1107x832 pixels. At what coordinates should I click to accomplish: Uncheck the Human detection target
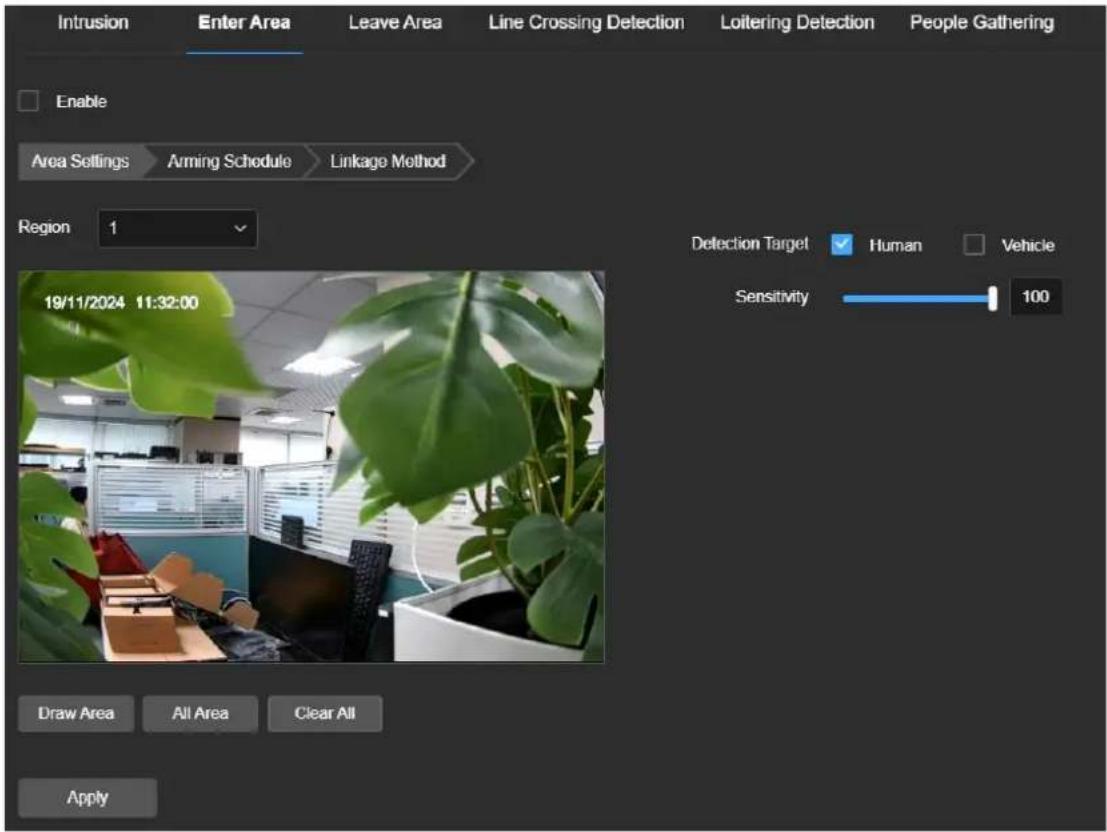842,244
